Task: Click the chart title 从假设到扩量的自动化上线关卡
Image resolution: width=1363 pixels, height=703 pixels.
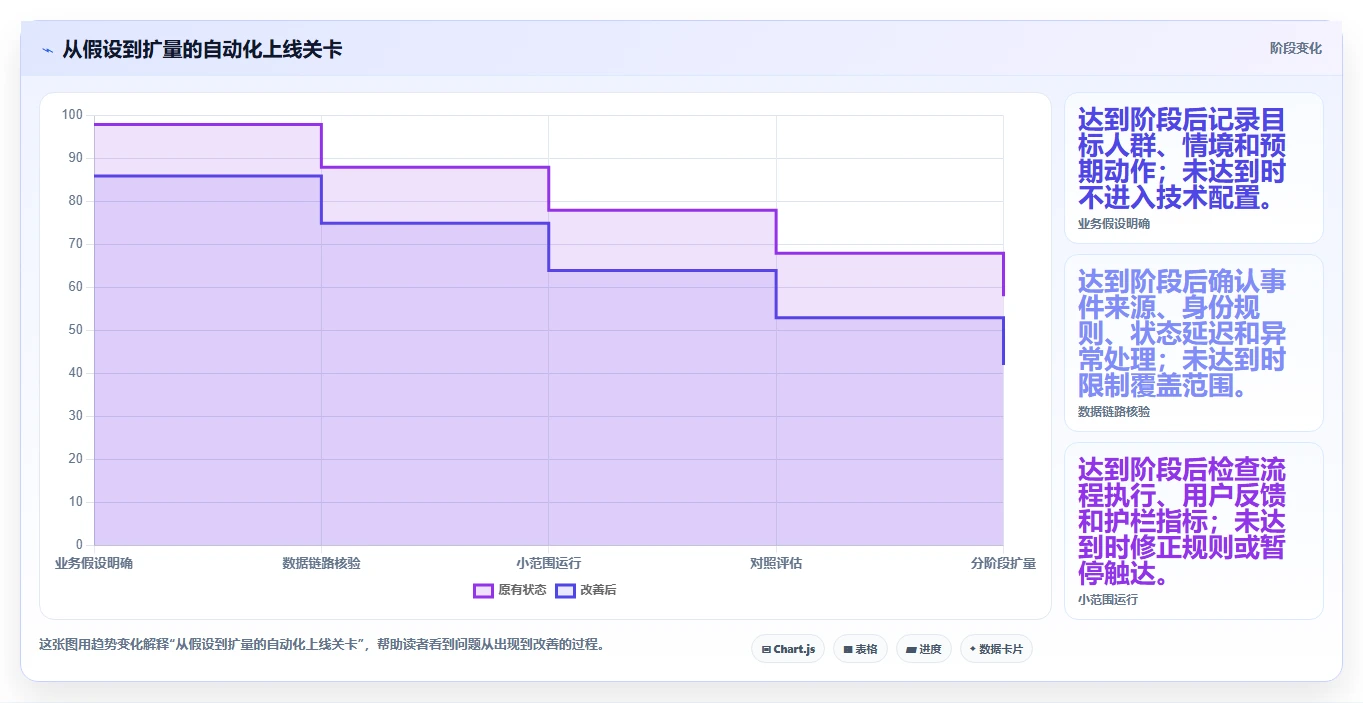Action: pos(202,49)
